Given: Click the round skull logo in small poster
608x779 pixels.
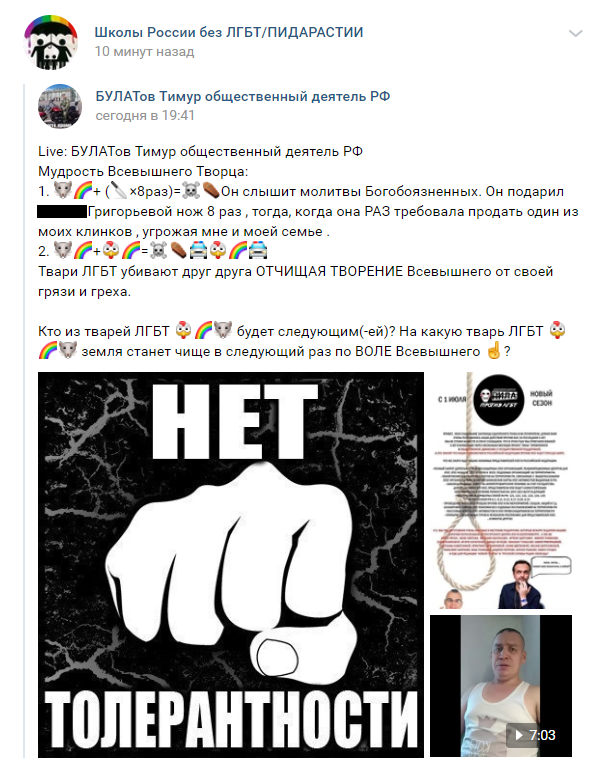Looking at the screenshot, I should click(x=499, y=400).
